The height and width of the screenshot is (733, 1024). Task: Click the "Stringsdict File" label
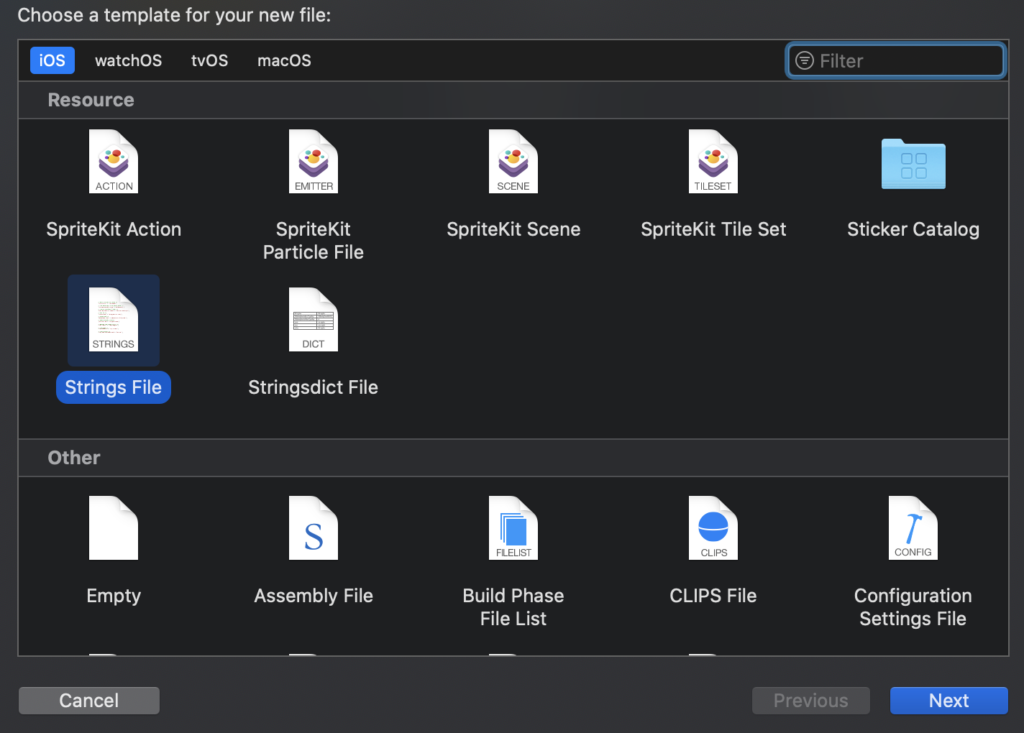[313, 387]
